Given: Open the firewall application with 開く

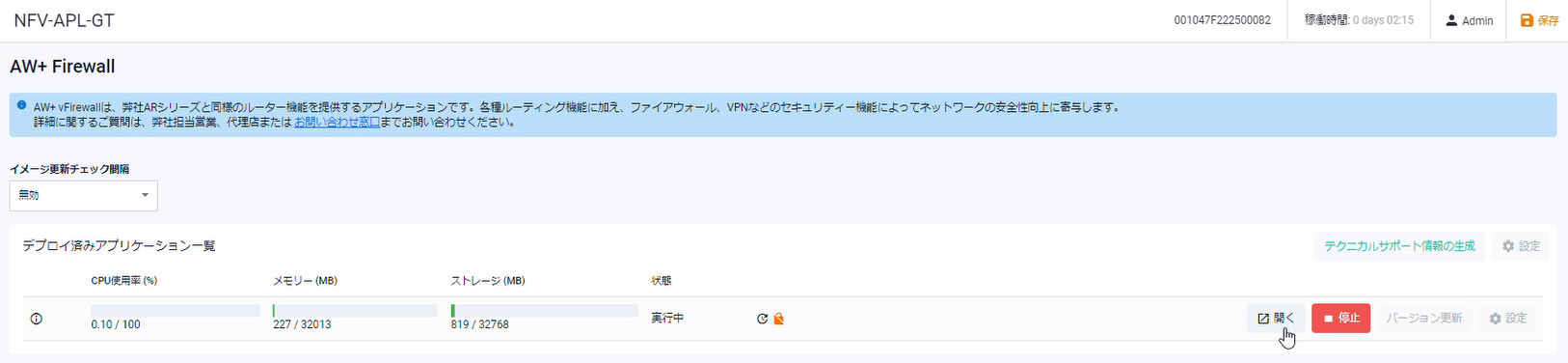Looking at the screenshot, I should click(1276, 318).
